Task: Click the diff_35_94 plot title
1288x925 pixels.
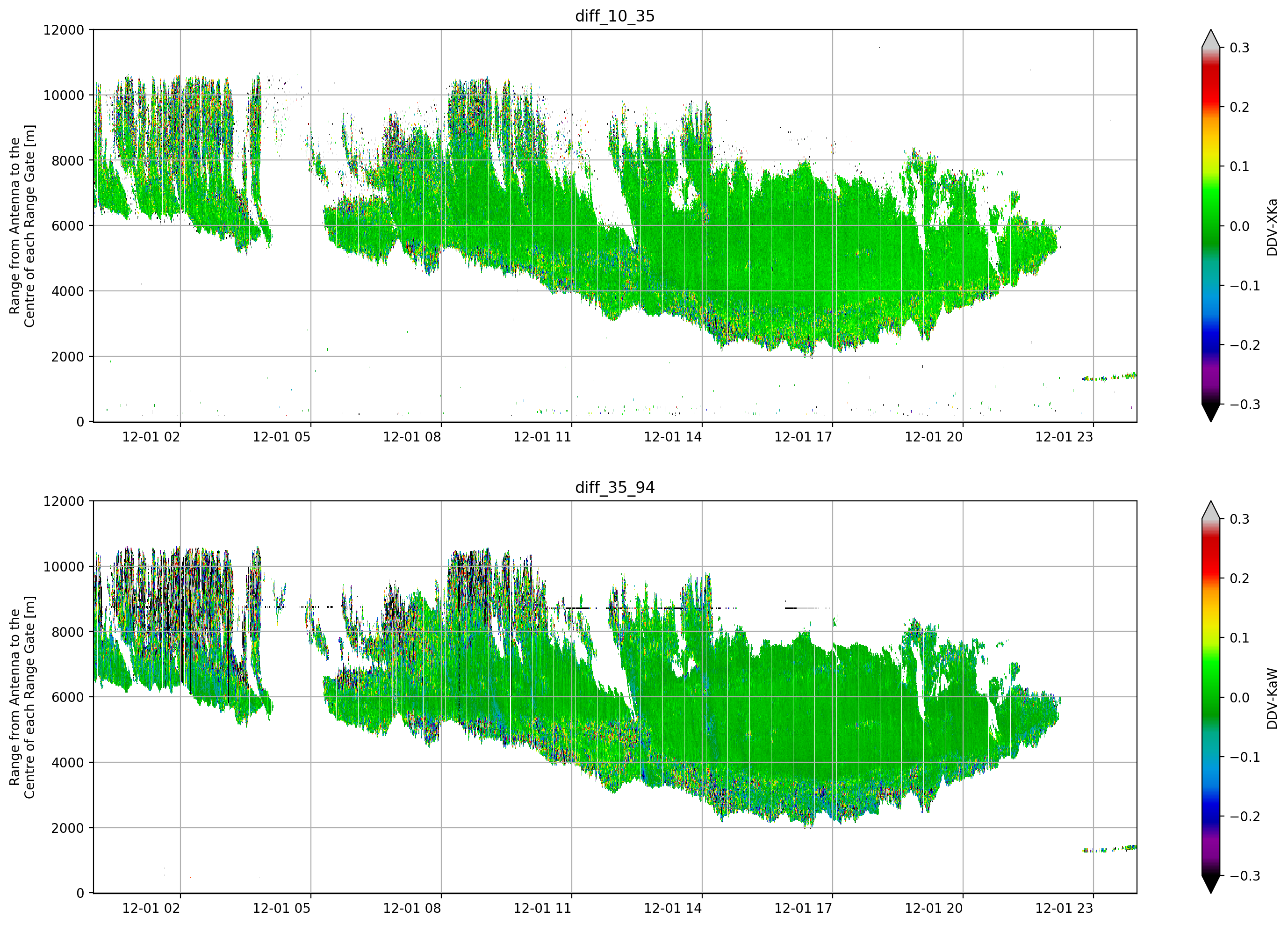Action: point(614,487)
